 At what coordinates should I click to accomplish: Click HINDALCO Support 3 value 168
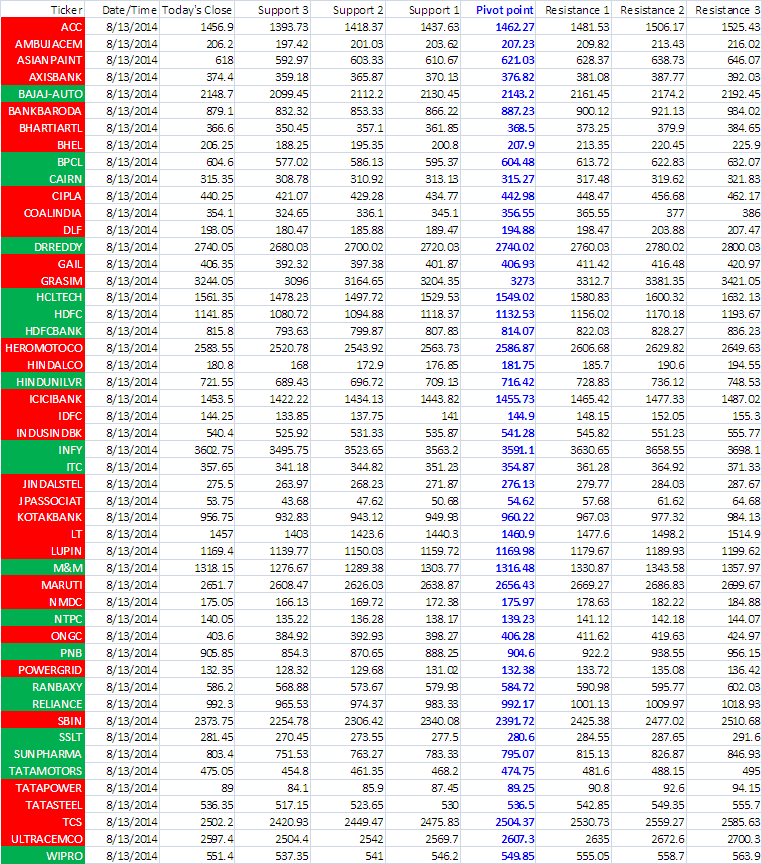click(x=299, y=365)
